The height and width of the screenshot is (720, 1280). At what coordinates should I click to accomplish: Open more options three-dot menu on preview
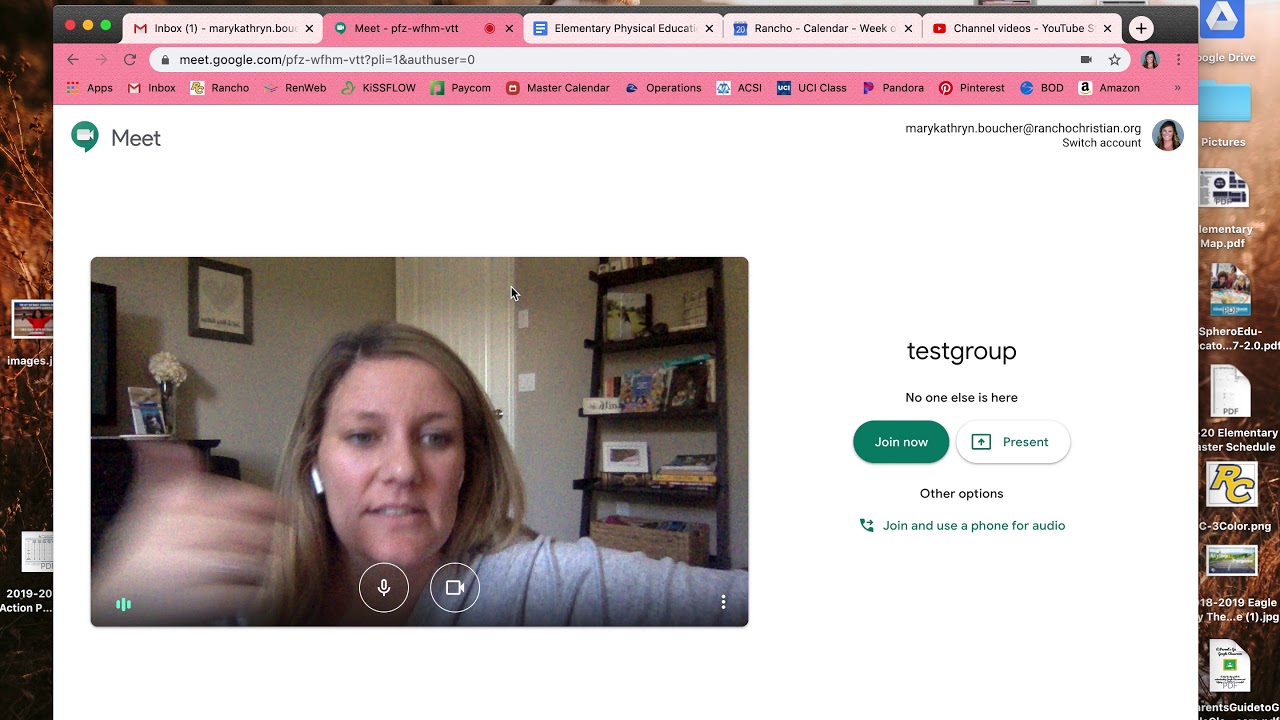pos(723,602)
